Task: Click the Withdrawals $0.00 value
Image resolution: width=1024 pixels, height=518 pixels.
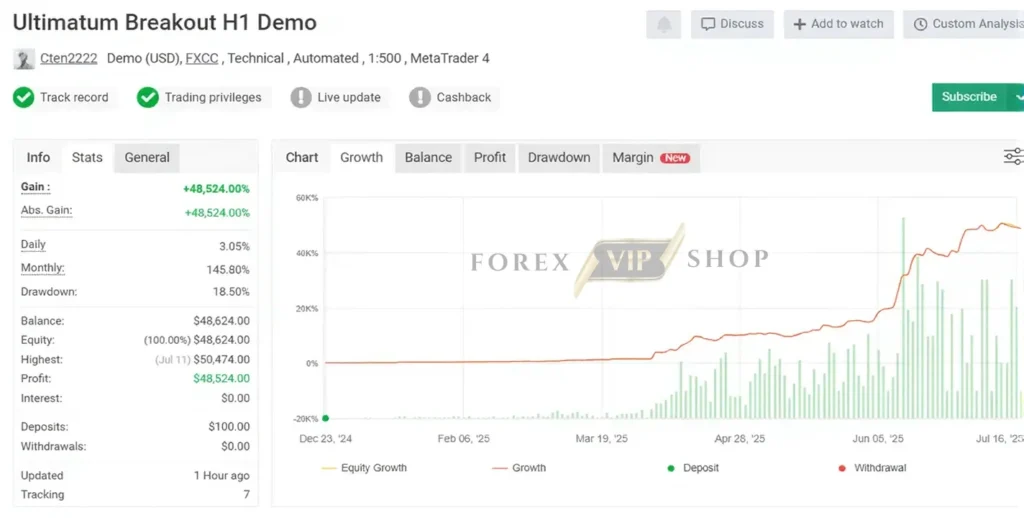Action: click(x=235, y=446)
